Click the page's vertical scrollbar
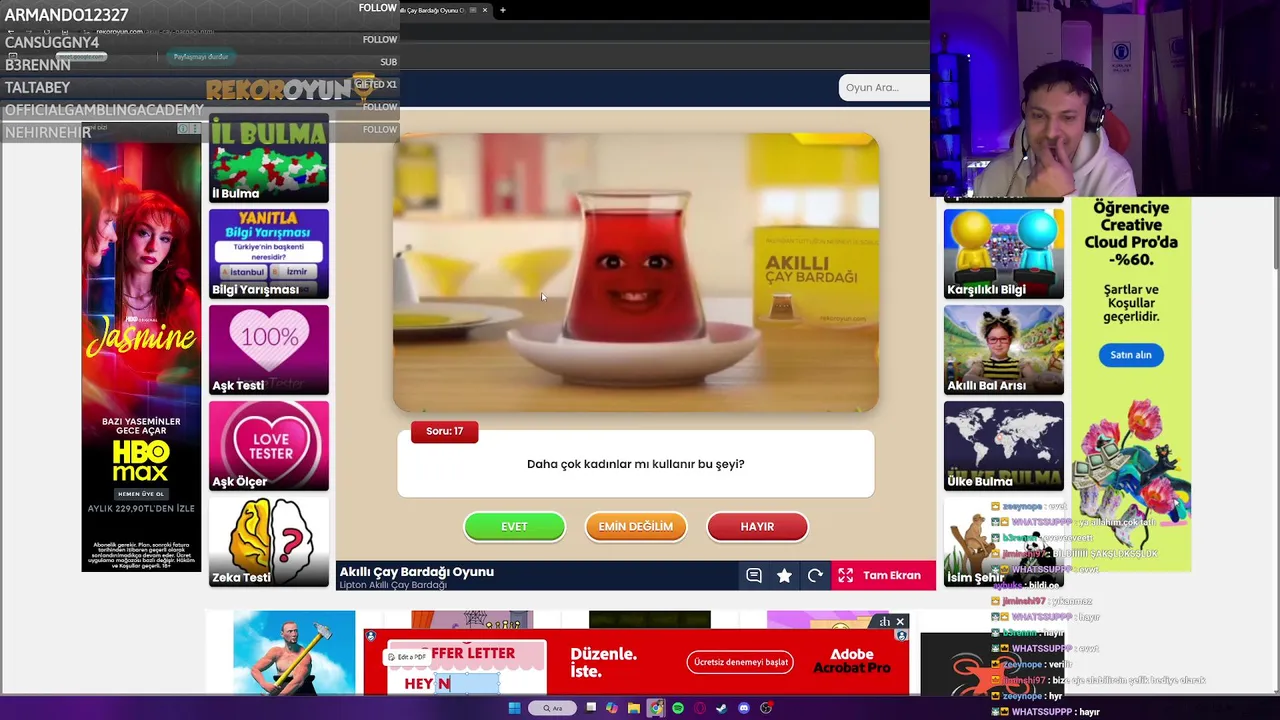This screenshot has height=720, width=1280. (x=1275, y=232)
